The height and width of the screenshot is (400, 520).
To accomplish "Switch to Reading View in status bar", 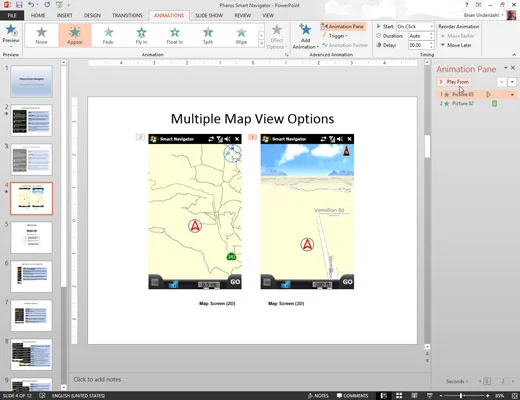I will pos(414,395).
